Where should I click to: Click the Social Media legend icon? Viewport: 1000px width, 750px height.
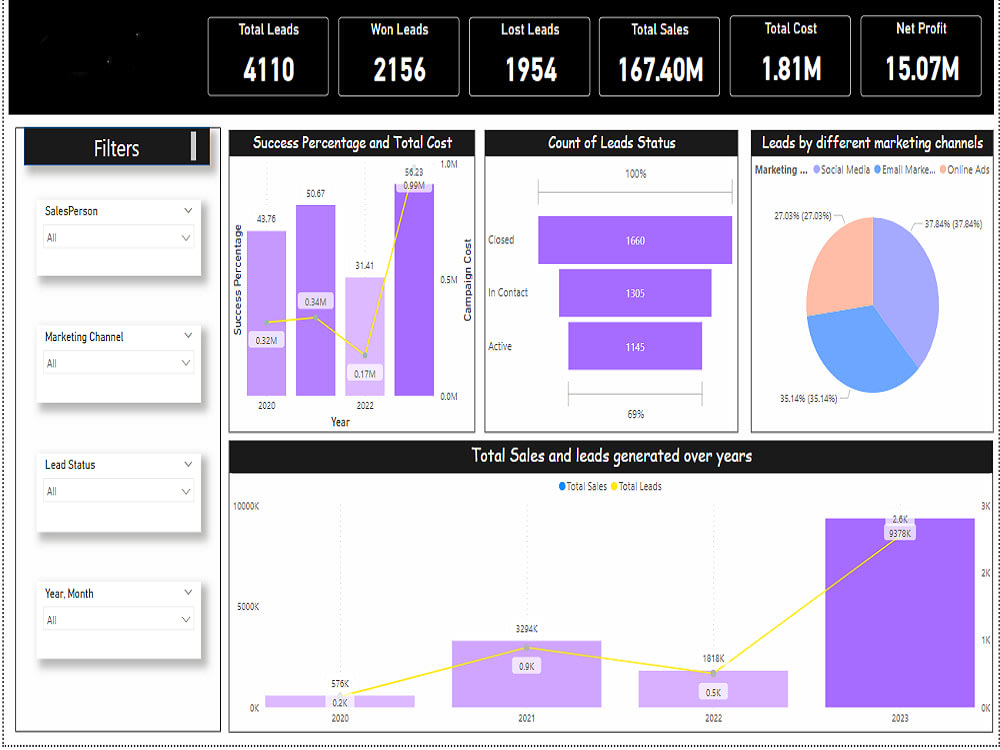(x=816, y=171)
